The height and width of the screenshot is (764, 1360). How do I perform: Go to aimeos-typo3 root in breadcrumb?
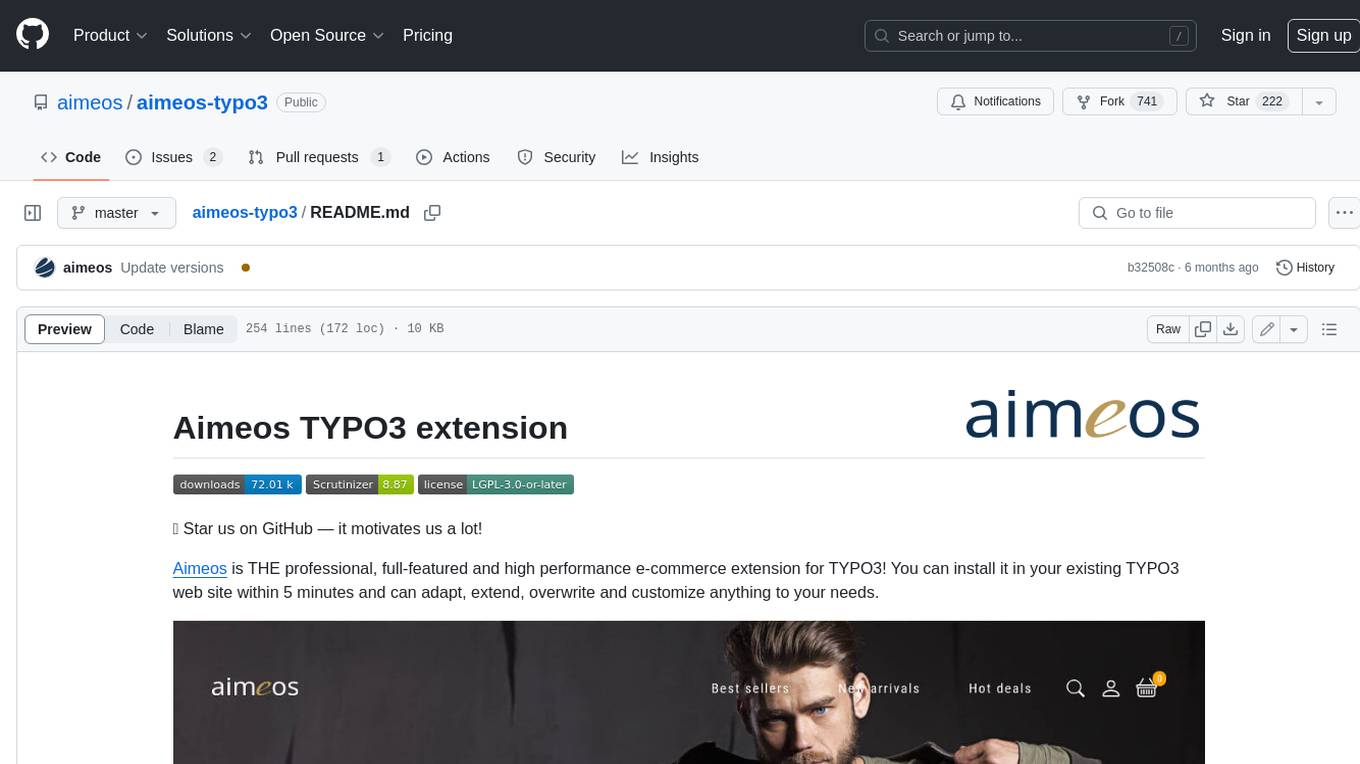click(x=245, y=212)
